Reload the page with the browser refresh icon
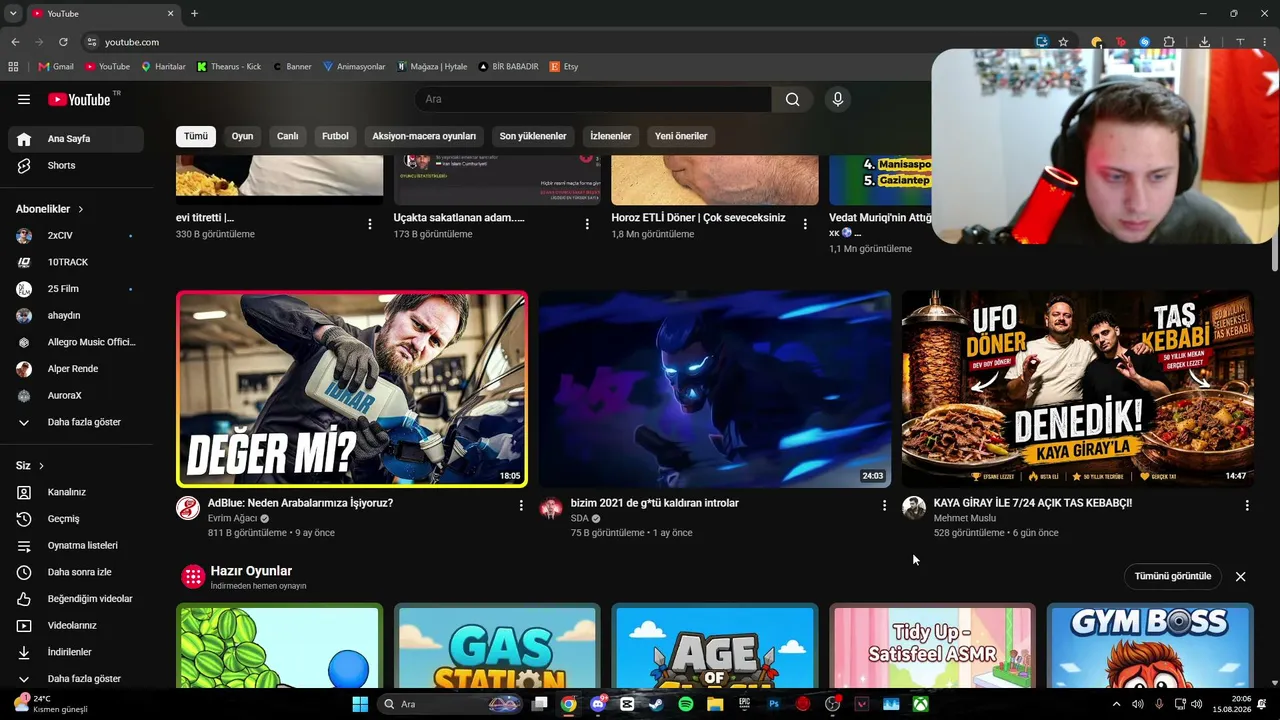Viewport: 1280px width, 720px height. coord(63,42)
